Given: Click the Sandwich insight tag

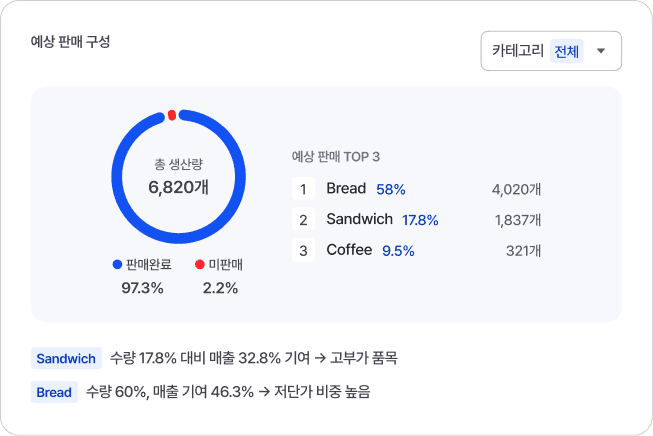Looking at the screenshot, I should point(66,359).
